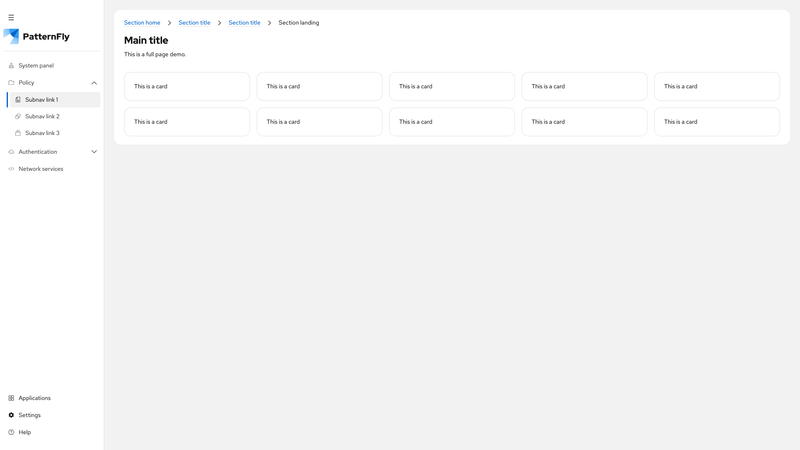Click the Authentication cloud icon

click(x=11, y=152)
